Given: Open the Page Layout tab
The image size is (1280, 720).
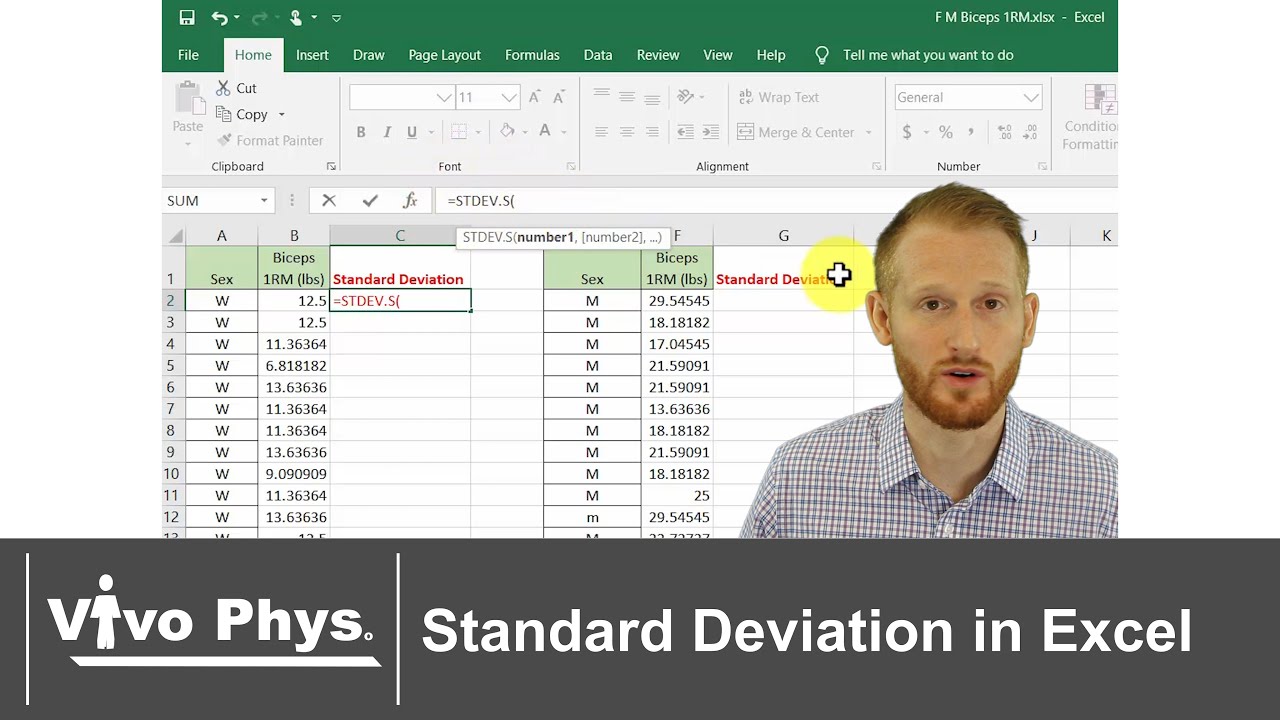Looking at the screenshot, I should click(x=445, y=55).
